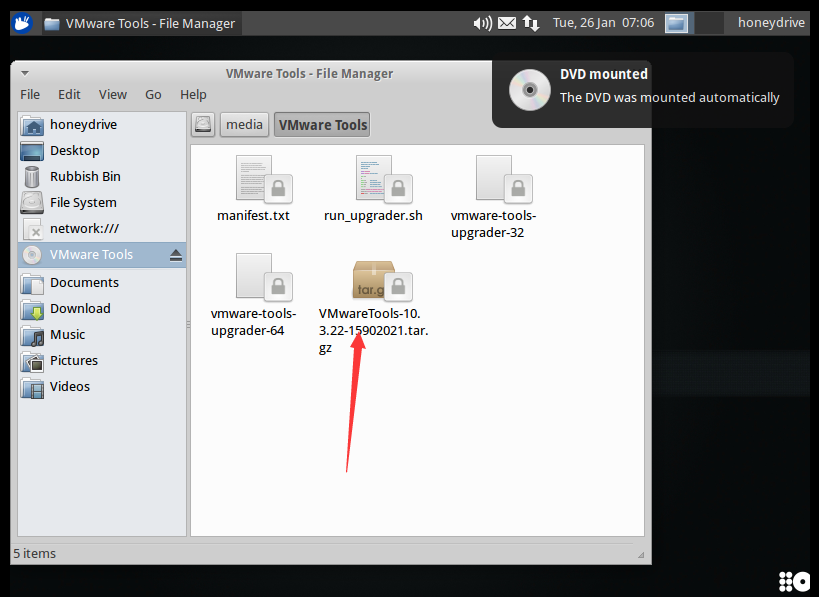
Task: Click the run_upgrader.sh file name
Action: coord(373,216)
